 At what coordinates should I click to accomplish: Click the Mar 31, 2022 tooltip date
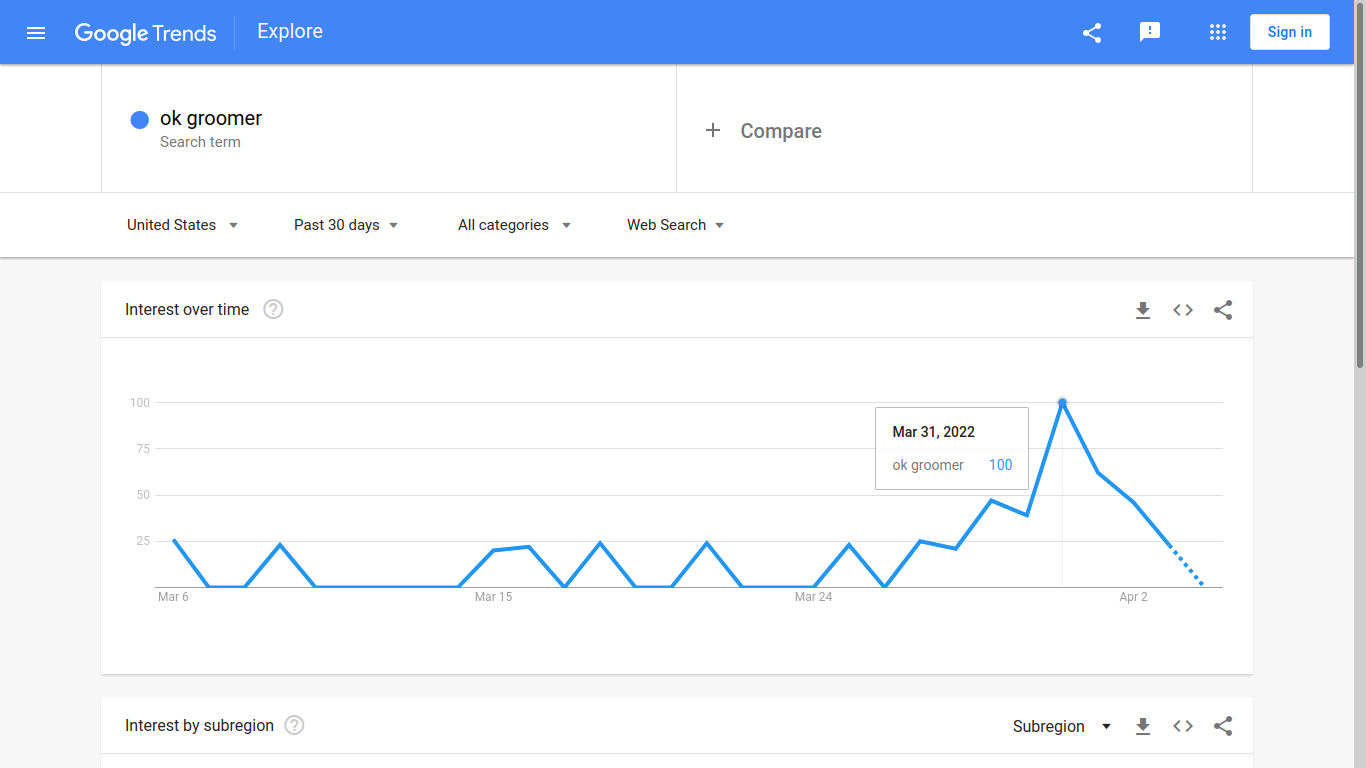coord(933,432)
